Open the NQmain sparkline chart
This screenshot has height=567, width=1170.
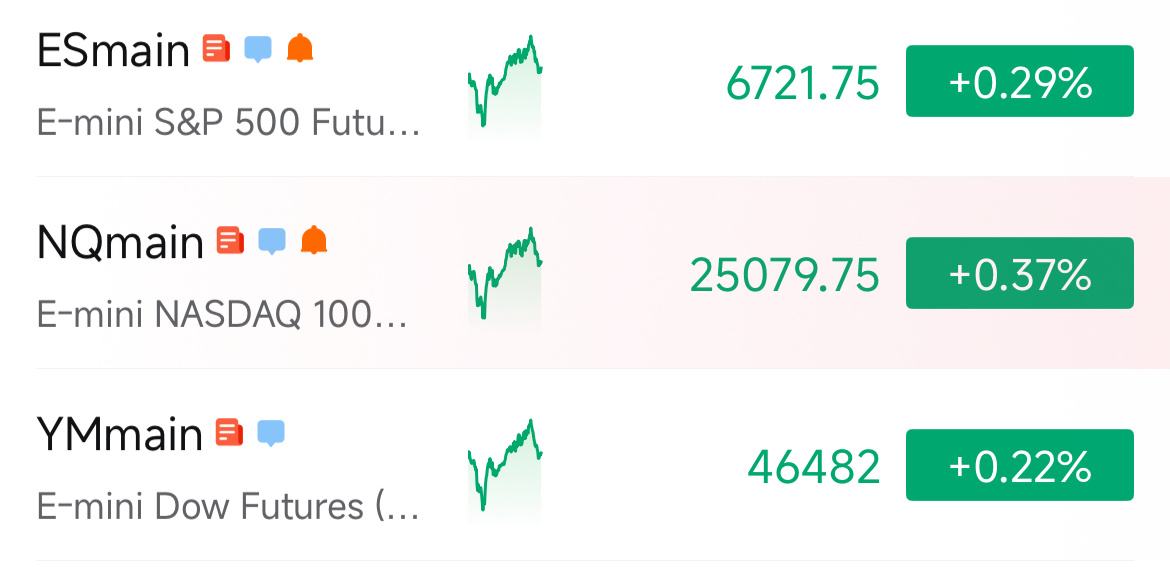(x=505, y=277)
